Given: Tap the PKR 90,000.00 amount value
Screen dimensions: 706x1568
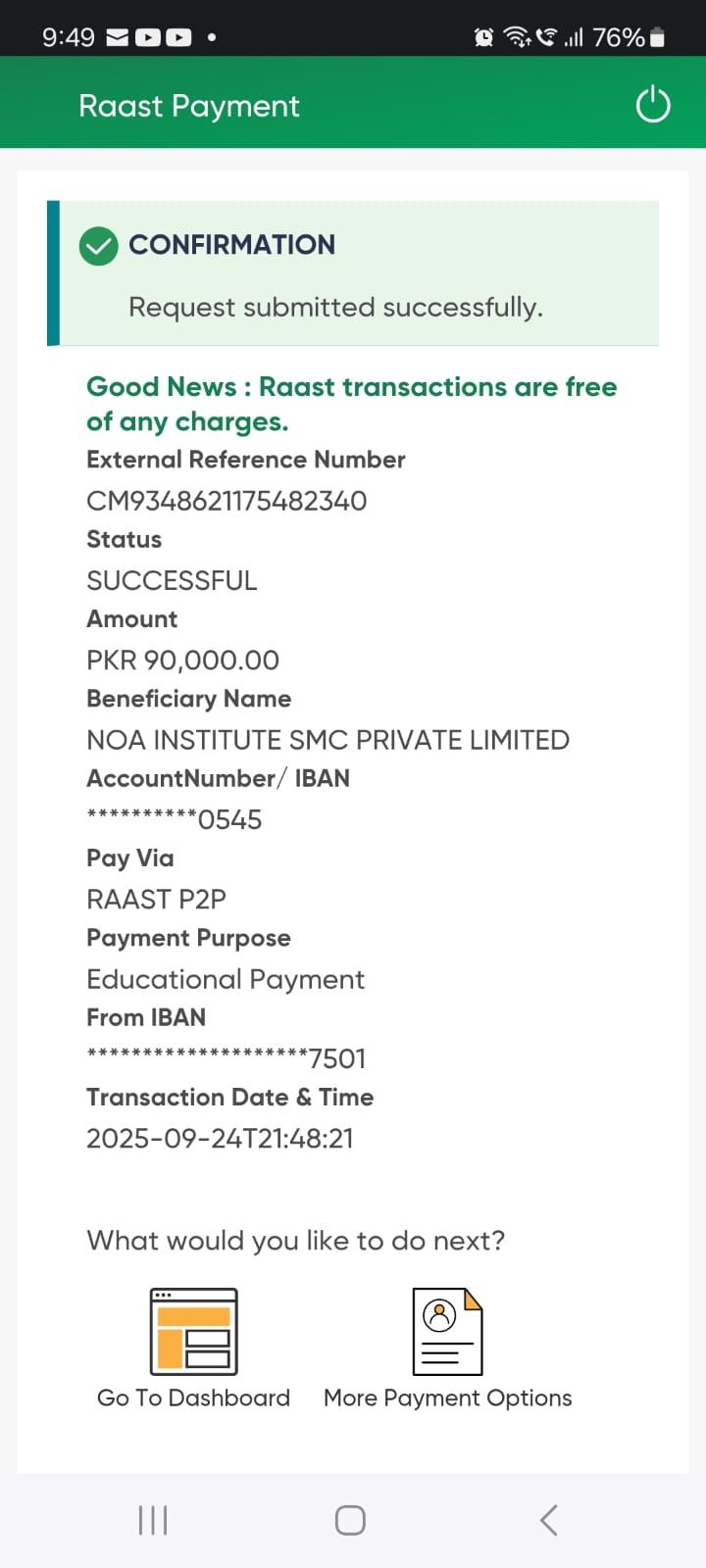Looking at the screenshot, I should pos(182,661).
